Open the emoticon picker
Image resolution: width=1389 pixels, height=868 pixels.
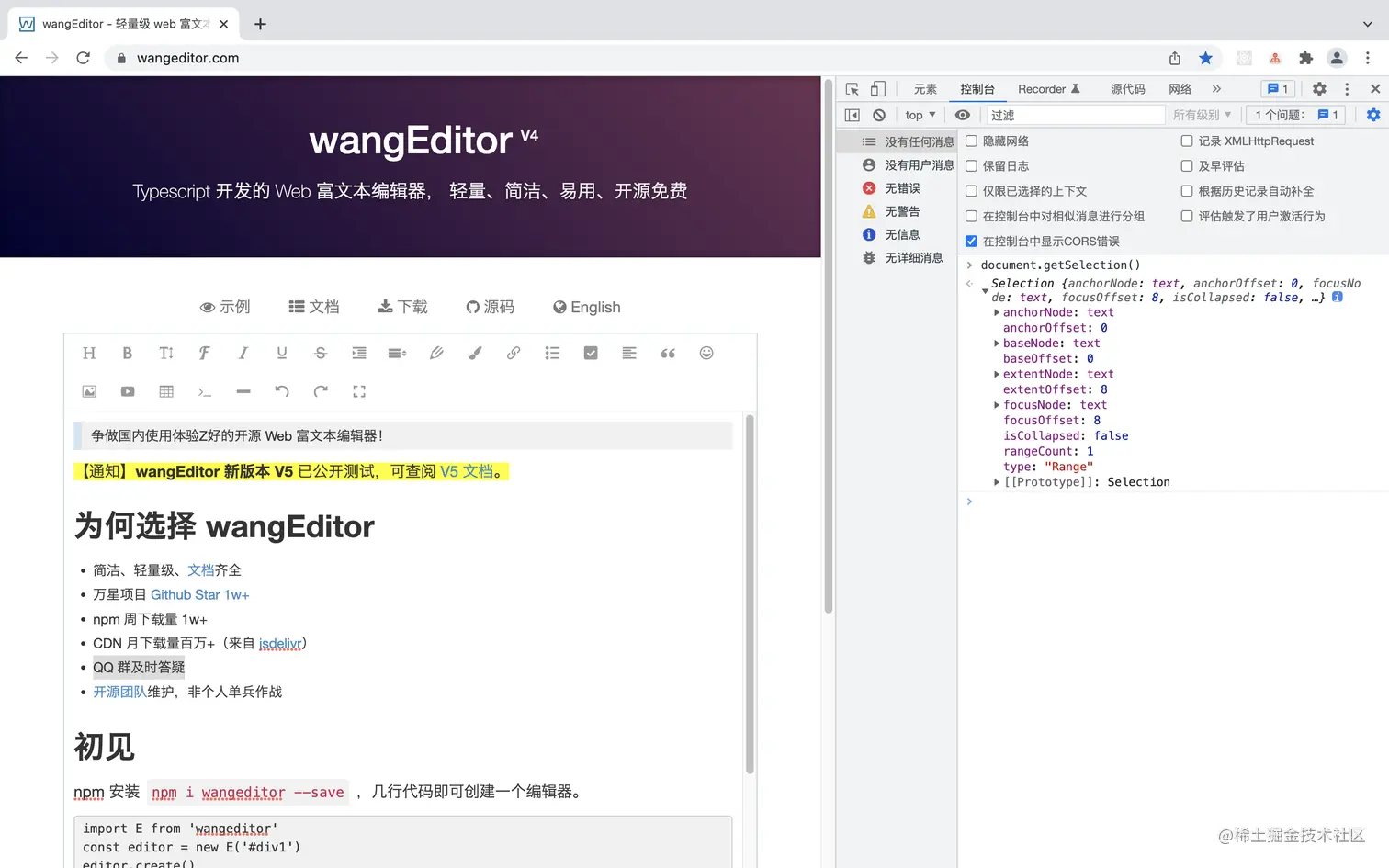(706, 353)
